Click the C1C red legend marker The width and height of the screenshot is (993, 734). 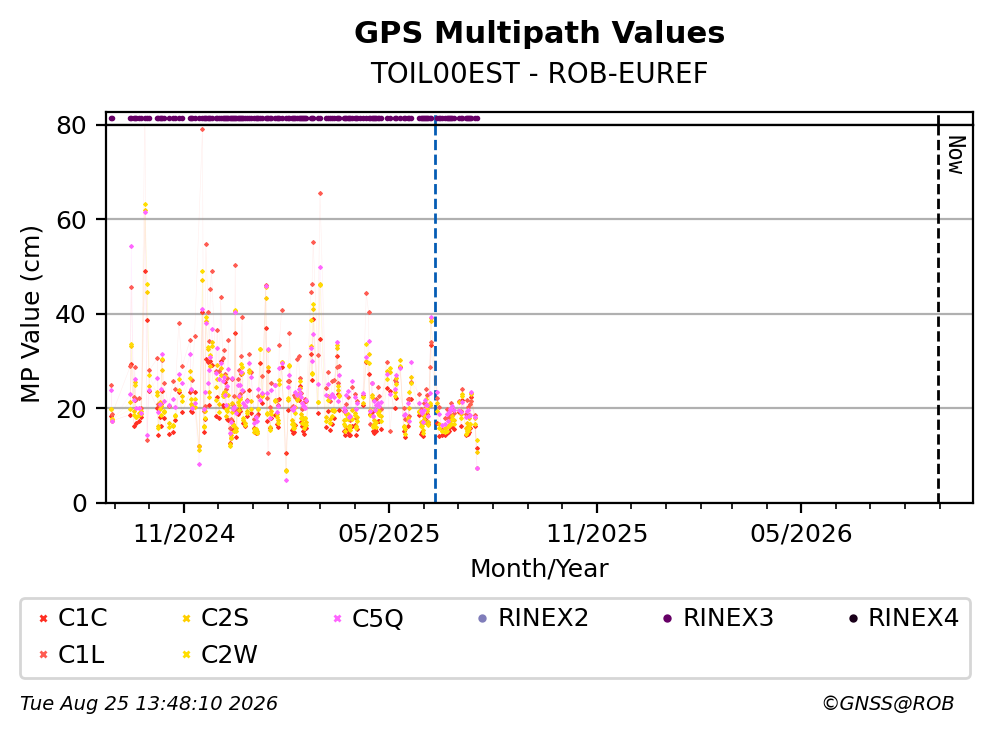pyautogui.click(x=43, y=618)
